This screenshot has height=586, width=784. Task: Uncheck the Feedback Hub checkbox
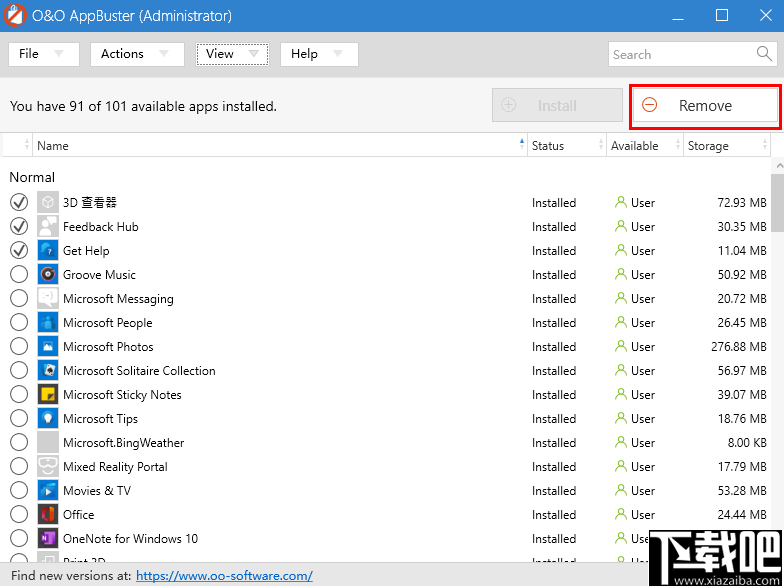coord(19,227)
